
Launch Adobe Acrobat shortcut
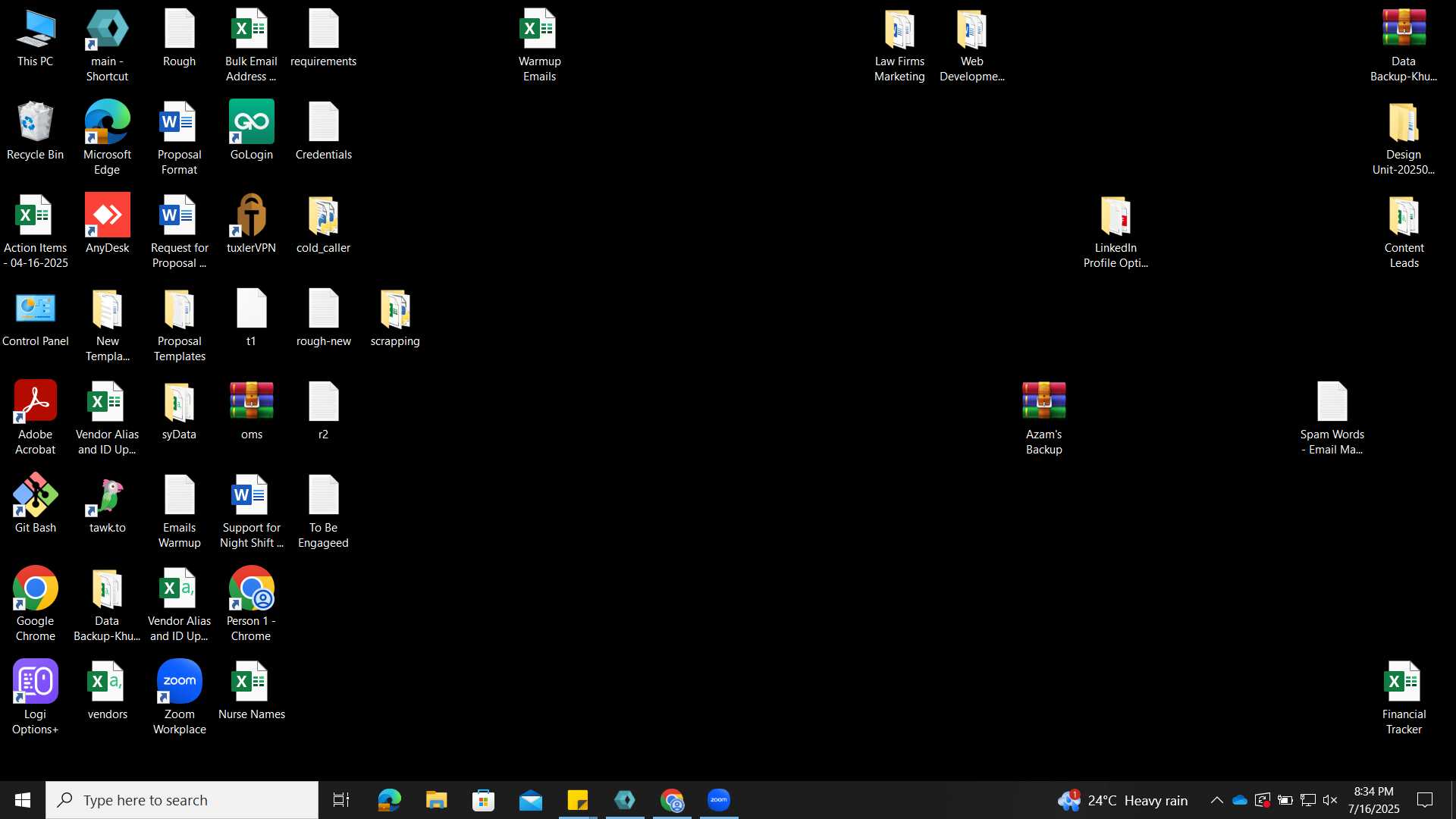35,419
